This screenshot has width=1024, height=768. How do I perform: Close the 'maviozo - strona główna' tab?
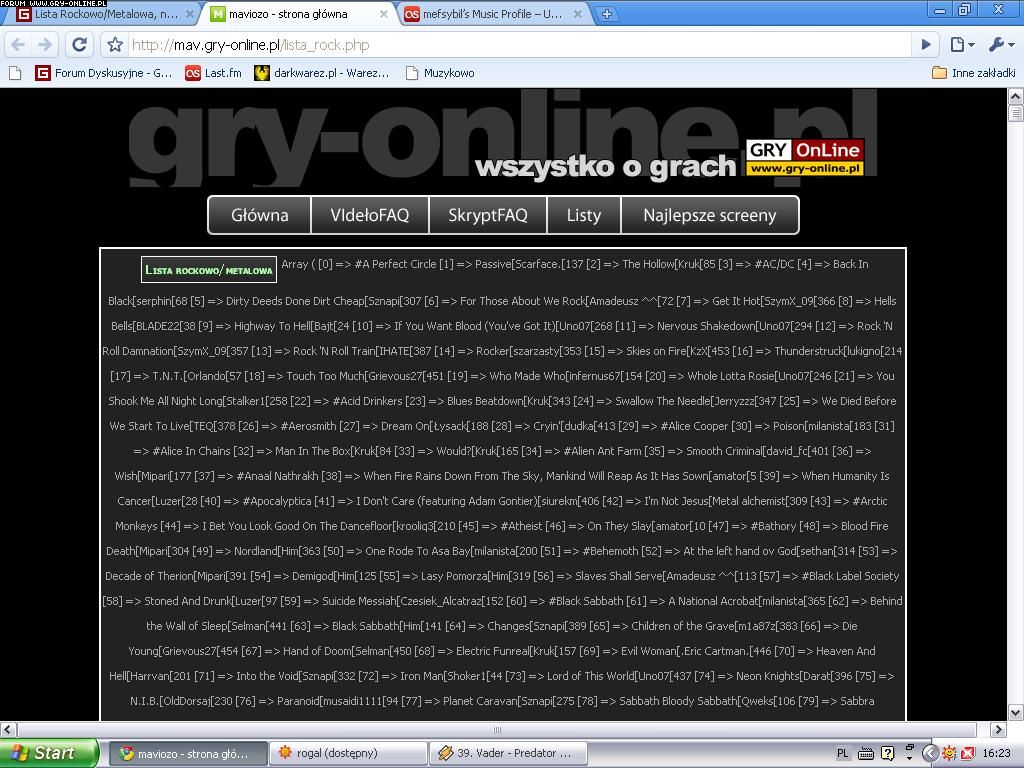pos(383,14)
